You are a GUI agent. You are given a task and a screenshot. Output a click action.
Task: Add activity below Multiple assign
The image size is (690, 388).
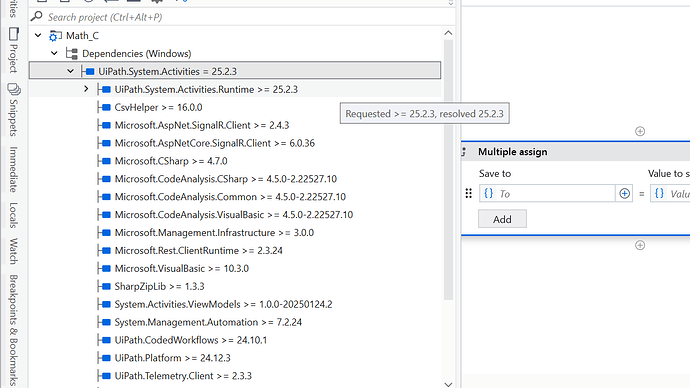(x=640, y=245)
